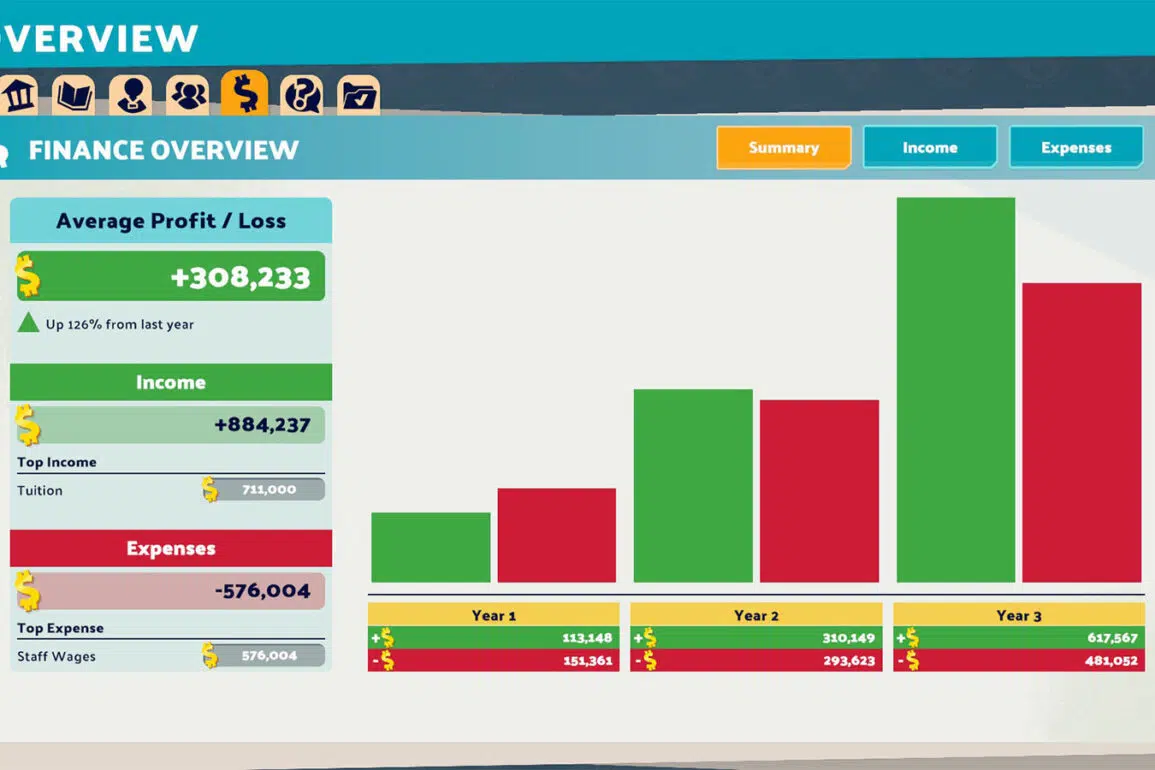Click the Year 3 green income bar
Image resolution: width=1155 pixels, height=770 pixels.
[x=955, y=390]
